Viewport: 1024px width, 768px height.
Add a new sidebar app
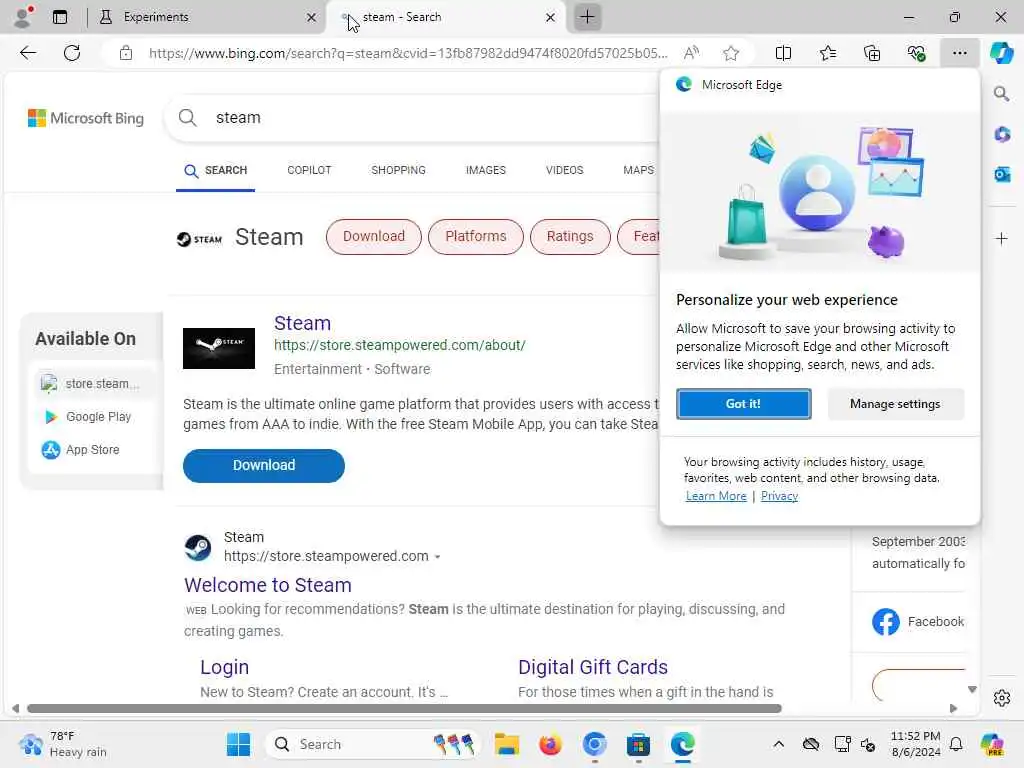1001,238
